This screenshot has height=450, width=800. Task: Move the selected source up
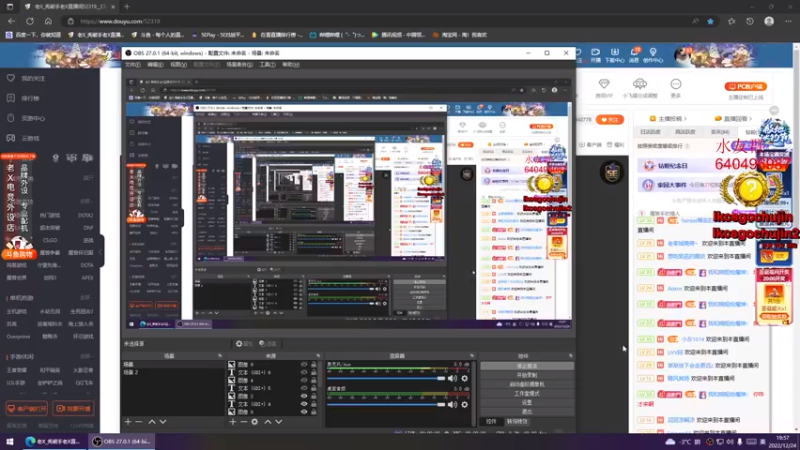click(267, 422)
